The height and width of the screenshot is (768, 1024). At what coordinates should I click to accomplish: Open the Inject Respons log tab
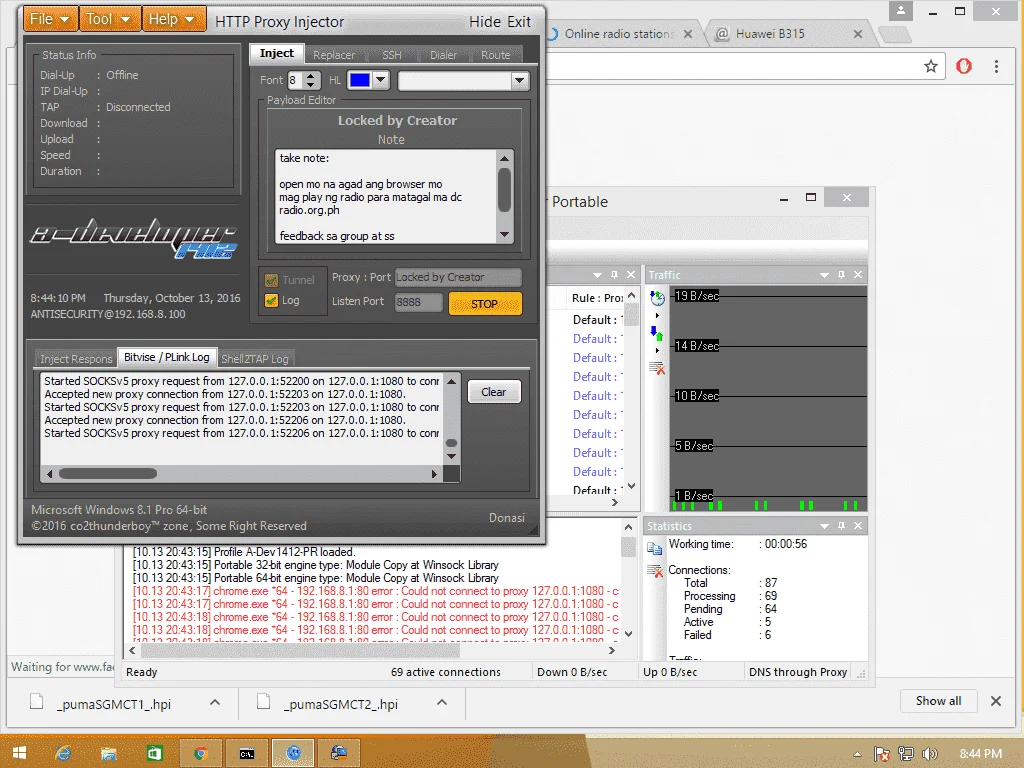coord(76,359)
